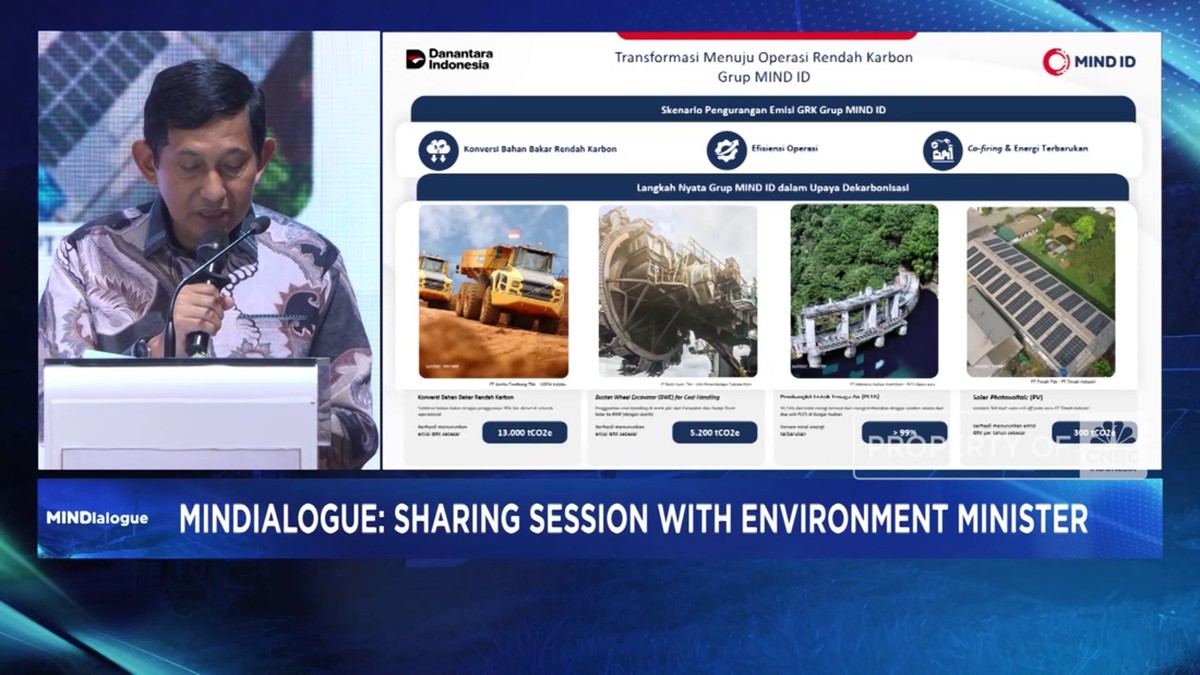Click "Konversi Bahan Bakar Rendah Karbon" beside the cloud icon
This screenshot has width=1200, height=675.
(540, 149)
